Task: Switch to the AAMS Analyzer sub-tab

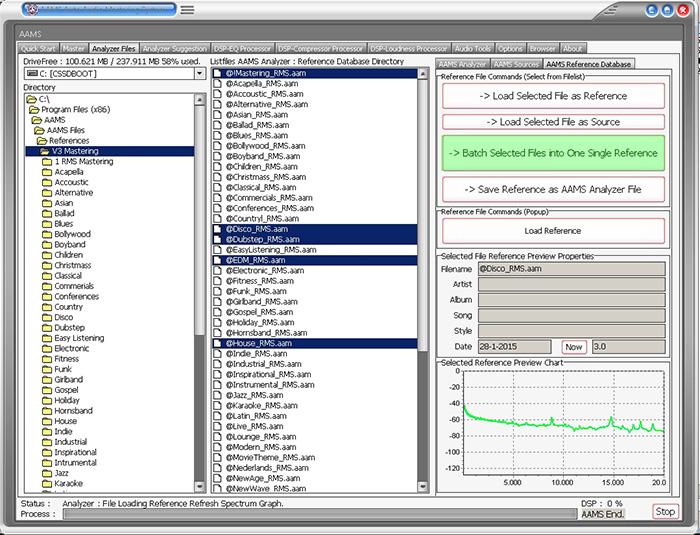Action: [x=462, y=64]
